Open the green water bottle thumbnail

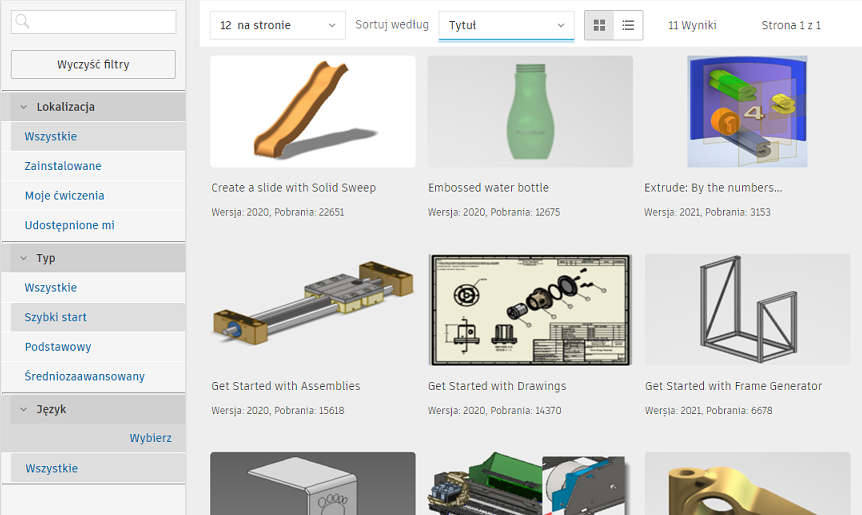tap(530, 112)
